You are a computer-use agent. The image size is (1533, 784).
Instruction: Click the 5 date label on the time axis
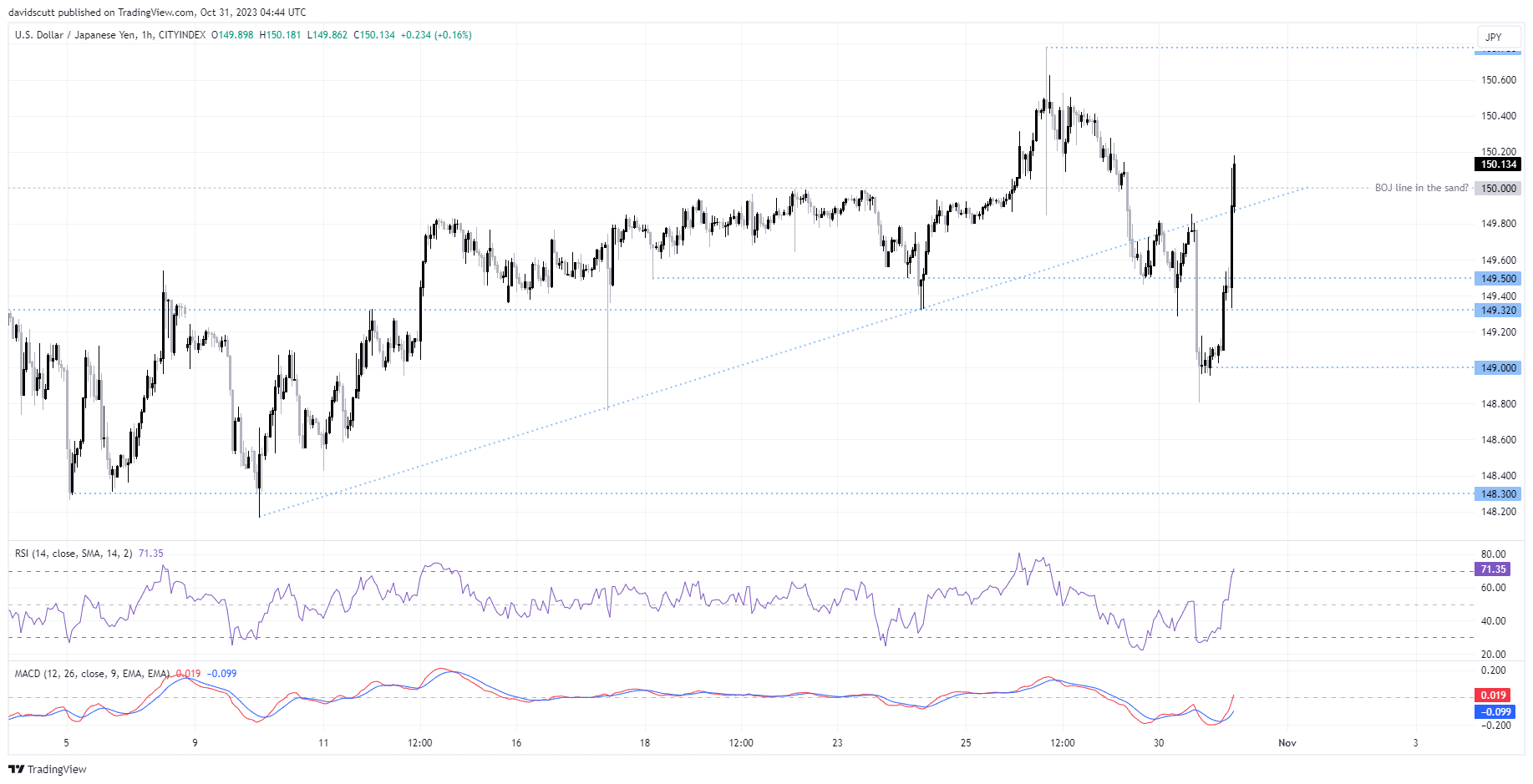(67, 743)
